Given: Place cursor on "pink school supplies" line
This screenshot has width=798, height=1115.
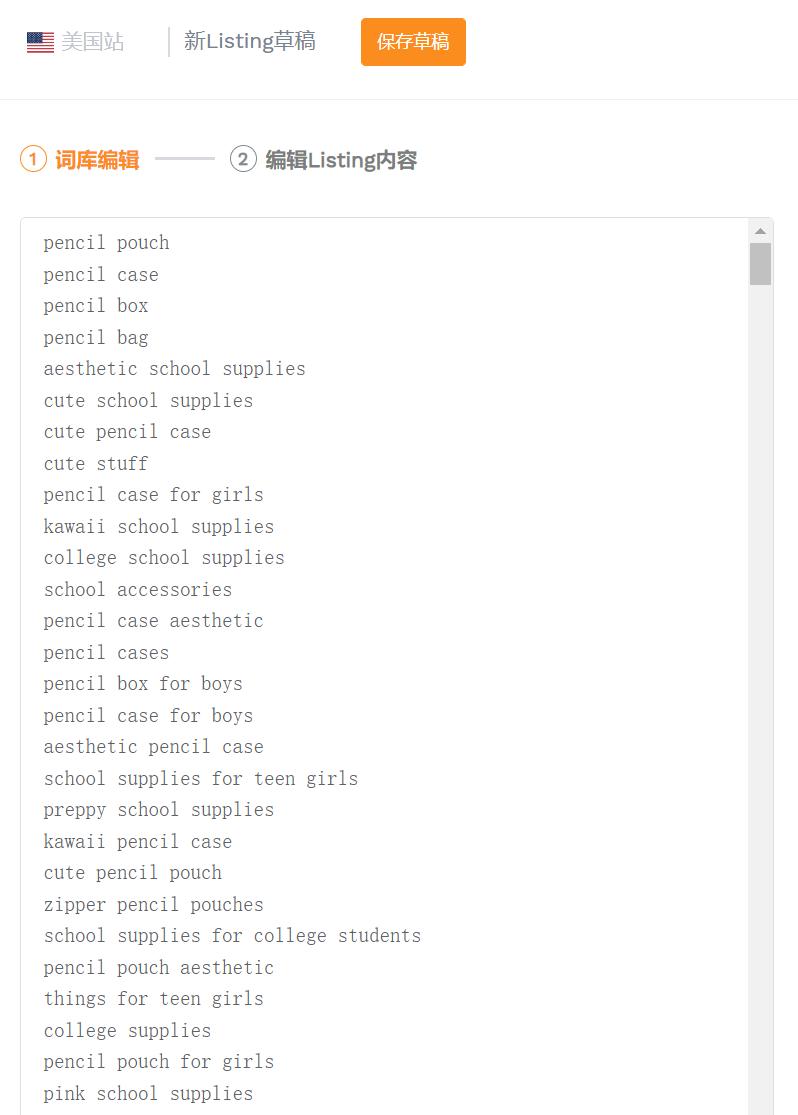Looking at the screenshot, I should click(148, 1094).
